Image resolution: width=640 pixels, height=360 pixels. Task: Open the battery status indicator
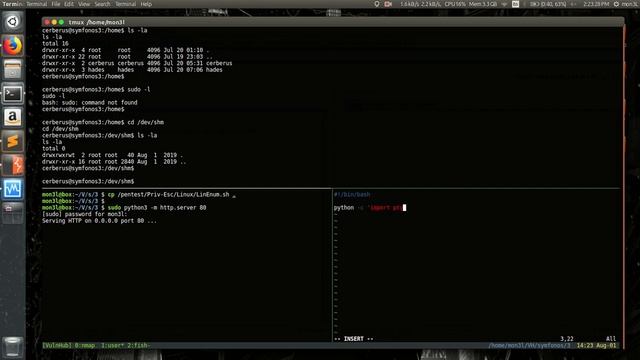coord(548,4)
